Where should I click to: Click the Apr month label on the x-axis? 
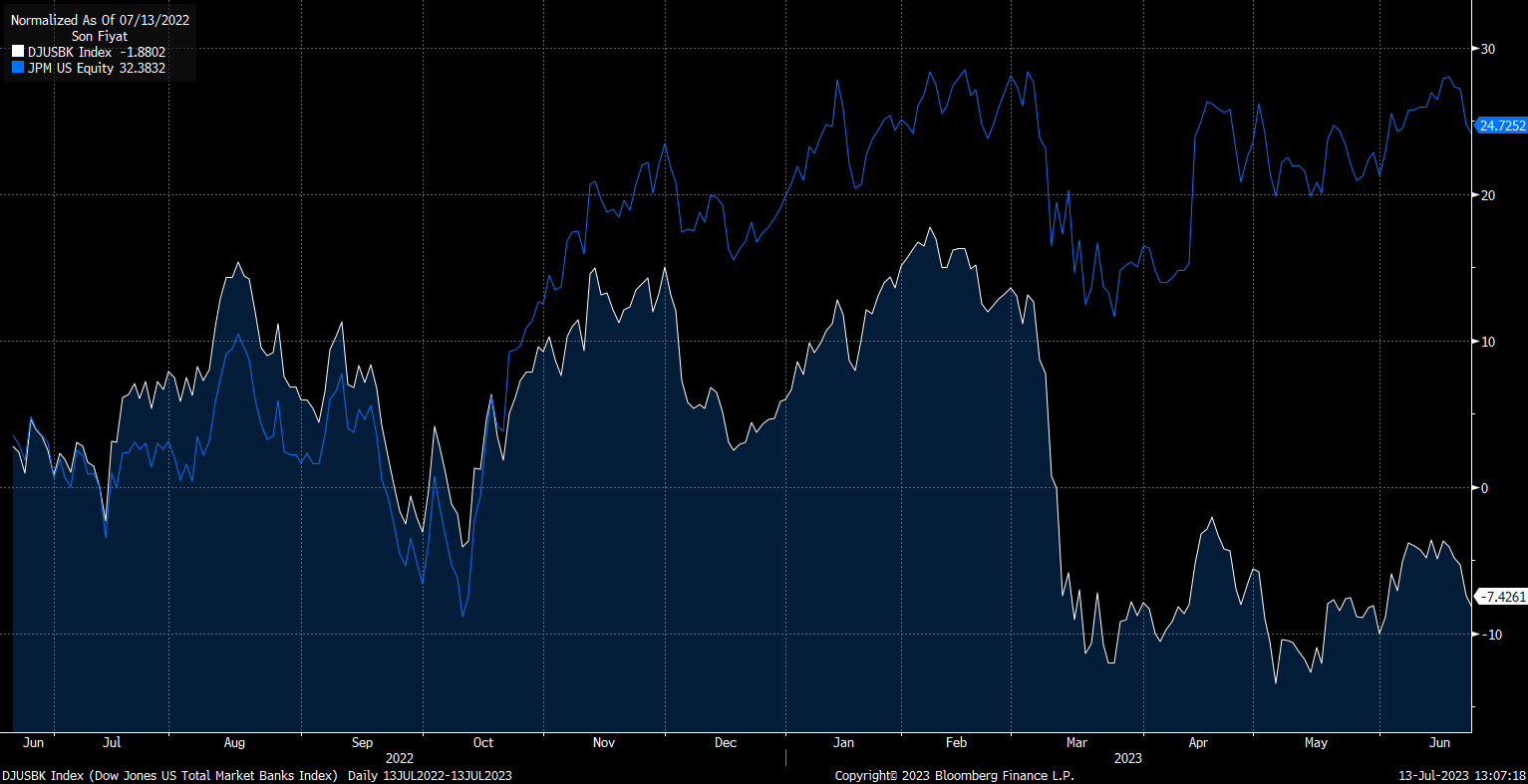pyautogui.click(x=1198, y=742)
